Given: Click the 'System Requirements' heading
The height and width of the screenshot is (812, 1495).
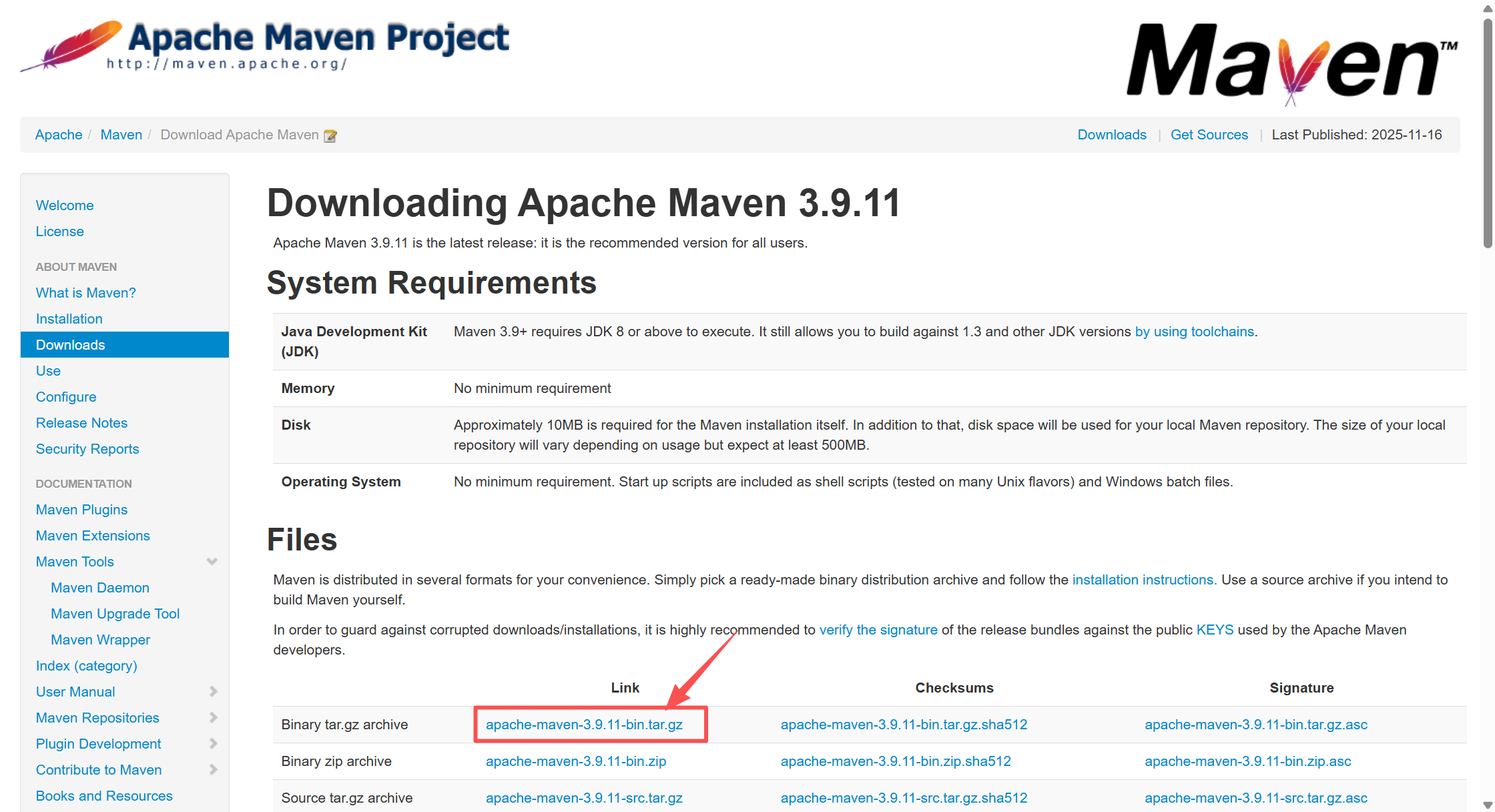Looking at the screenshot, I should click(x=432, y=283).
